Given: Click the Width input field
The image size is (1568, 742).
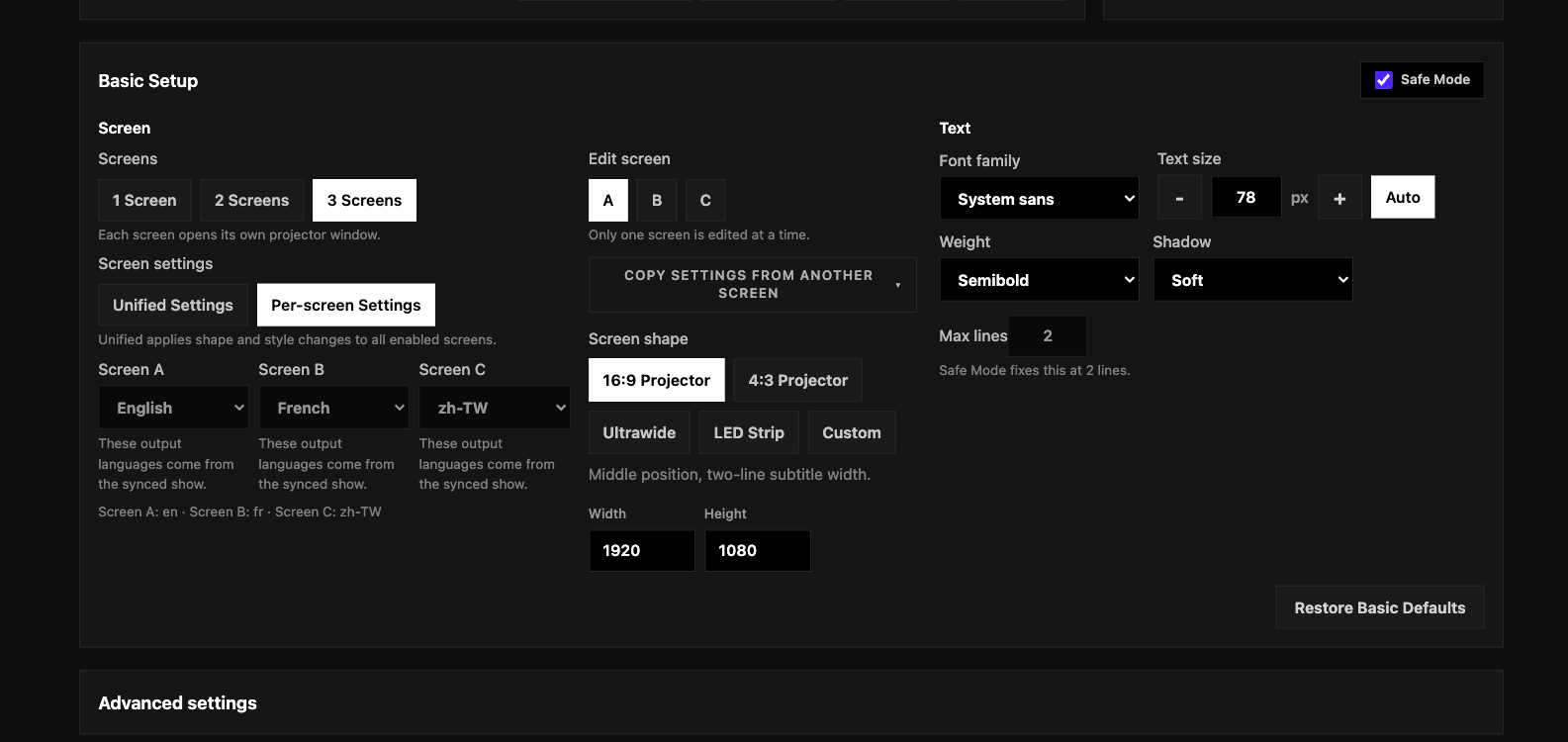Looking at the screenshot, I should (x=642, y=551).
